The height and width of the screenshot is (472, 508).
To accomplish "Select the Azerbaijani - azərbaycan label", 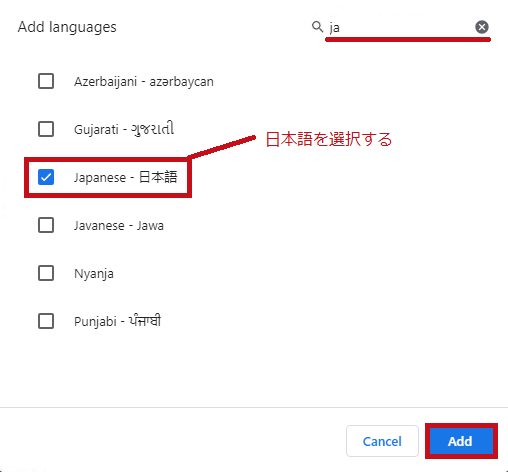I will 144,82.
